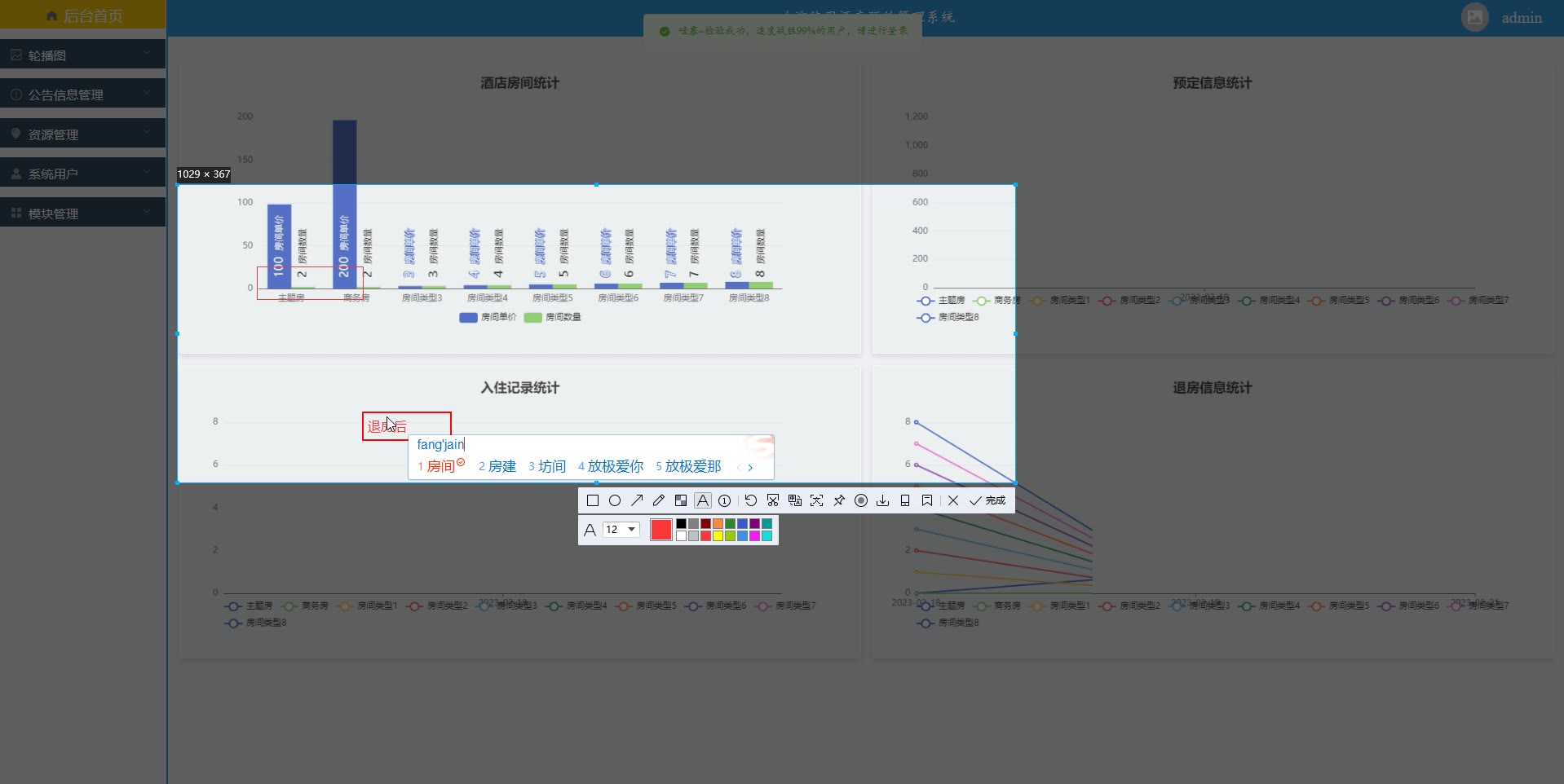Click the large current red color box

(661, 530)
